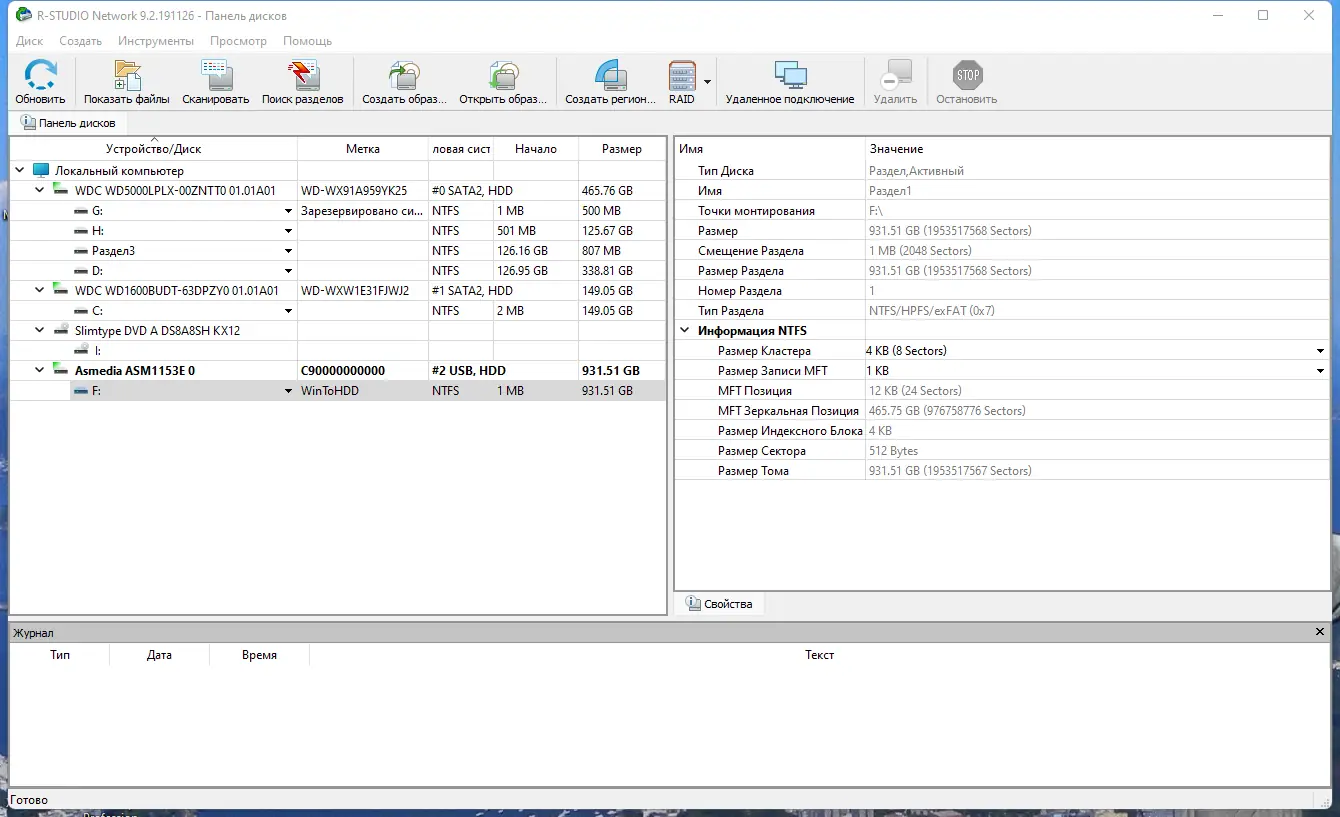Start scan with Сканировать icon

[x=217, y=77]
